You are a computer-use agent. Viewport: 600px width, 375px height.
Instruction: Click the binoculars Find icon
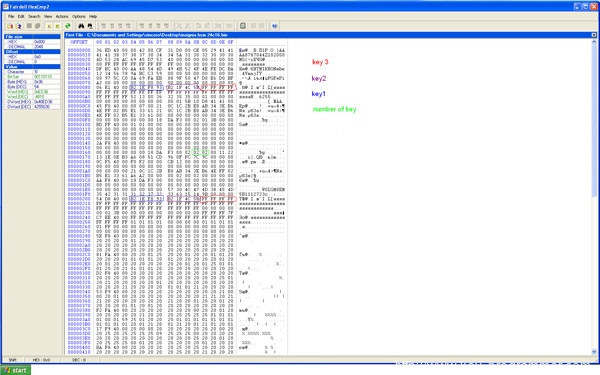81,26
